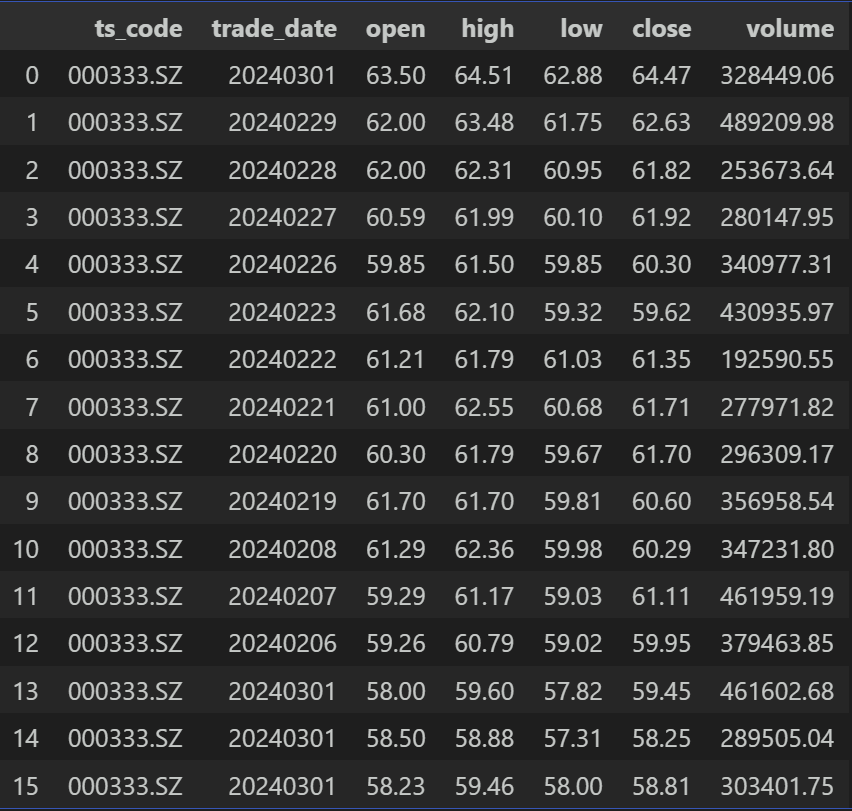Select the close price 64.47
852x811 pixels.
pos(661,76)
